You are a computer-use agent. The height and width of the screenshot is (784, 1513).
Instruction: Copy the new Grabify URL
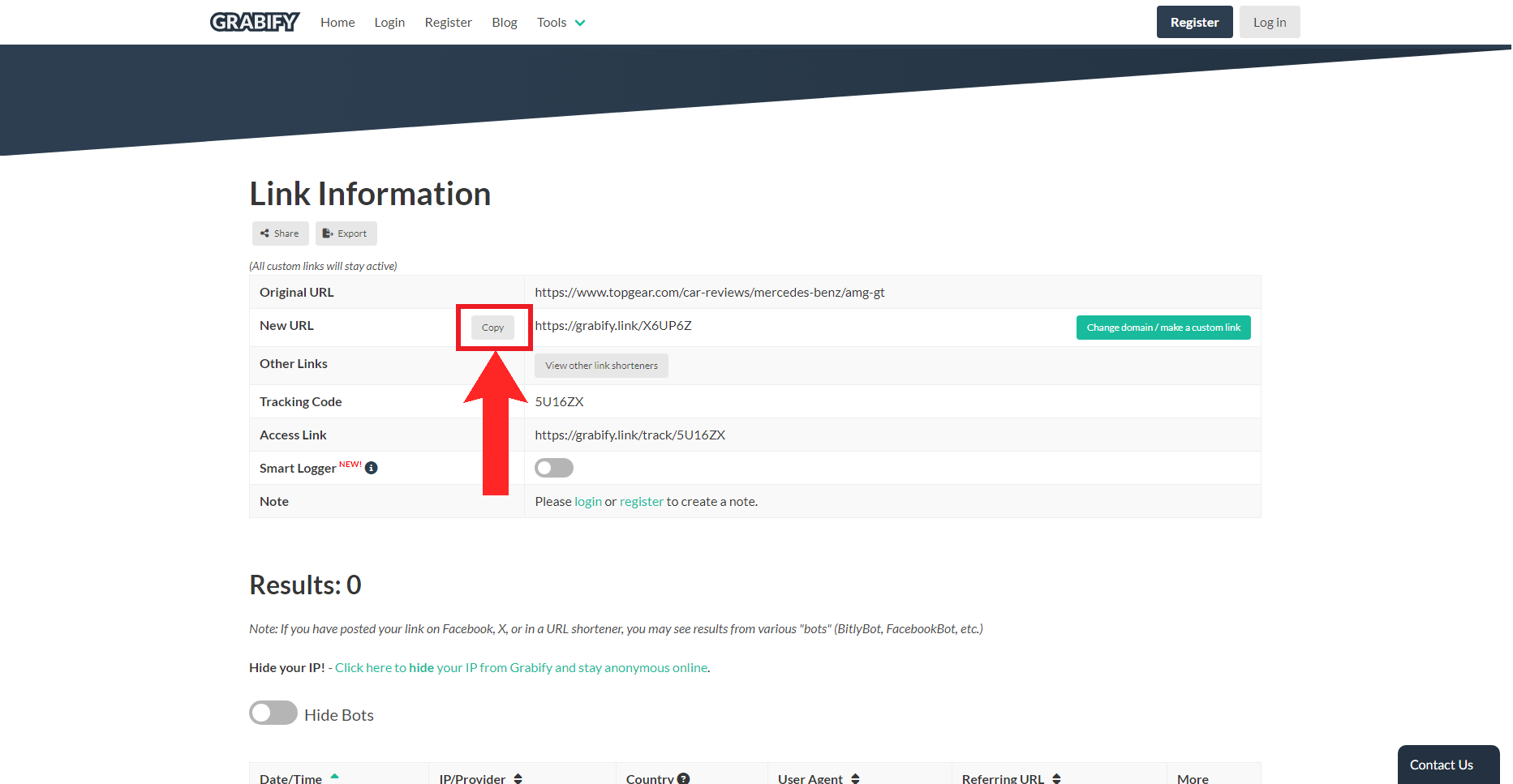[492, 328]
